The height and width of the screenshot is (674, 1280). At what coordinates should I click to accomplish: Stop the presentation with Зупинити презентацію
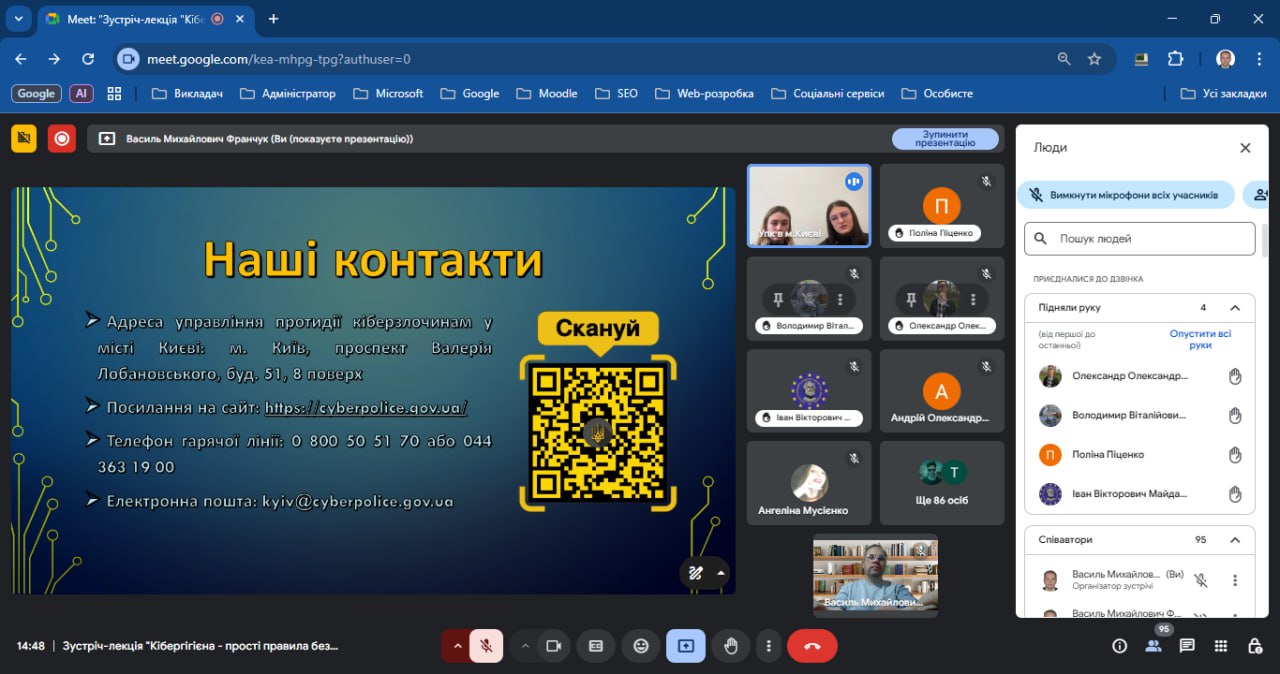[x=945, y=139]
